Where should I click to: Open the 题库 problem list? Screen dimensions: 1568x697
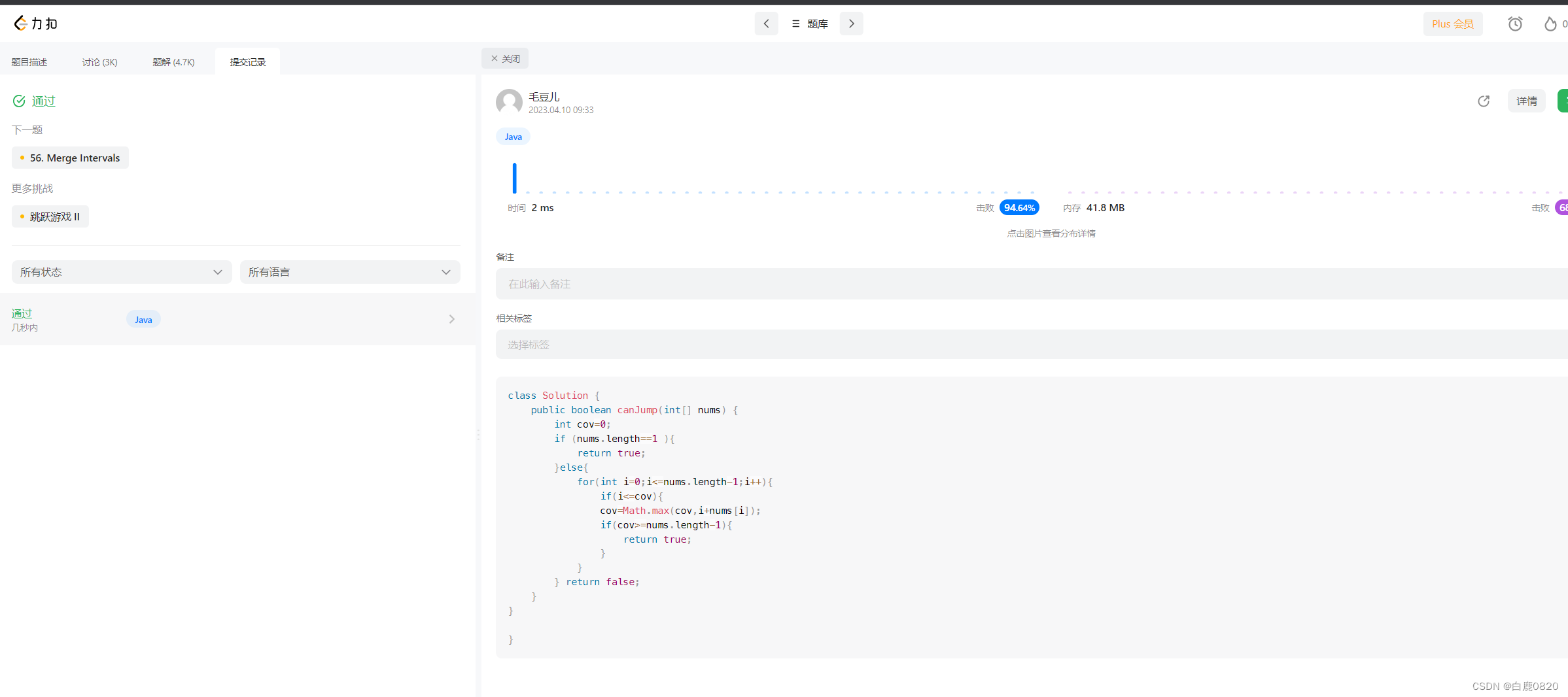pyautogui.click(x=810, y=24)
